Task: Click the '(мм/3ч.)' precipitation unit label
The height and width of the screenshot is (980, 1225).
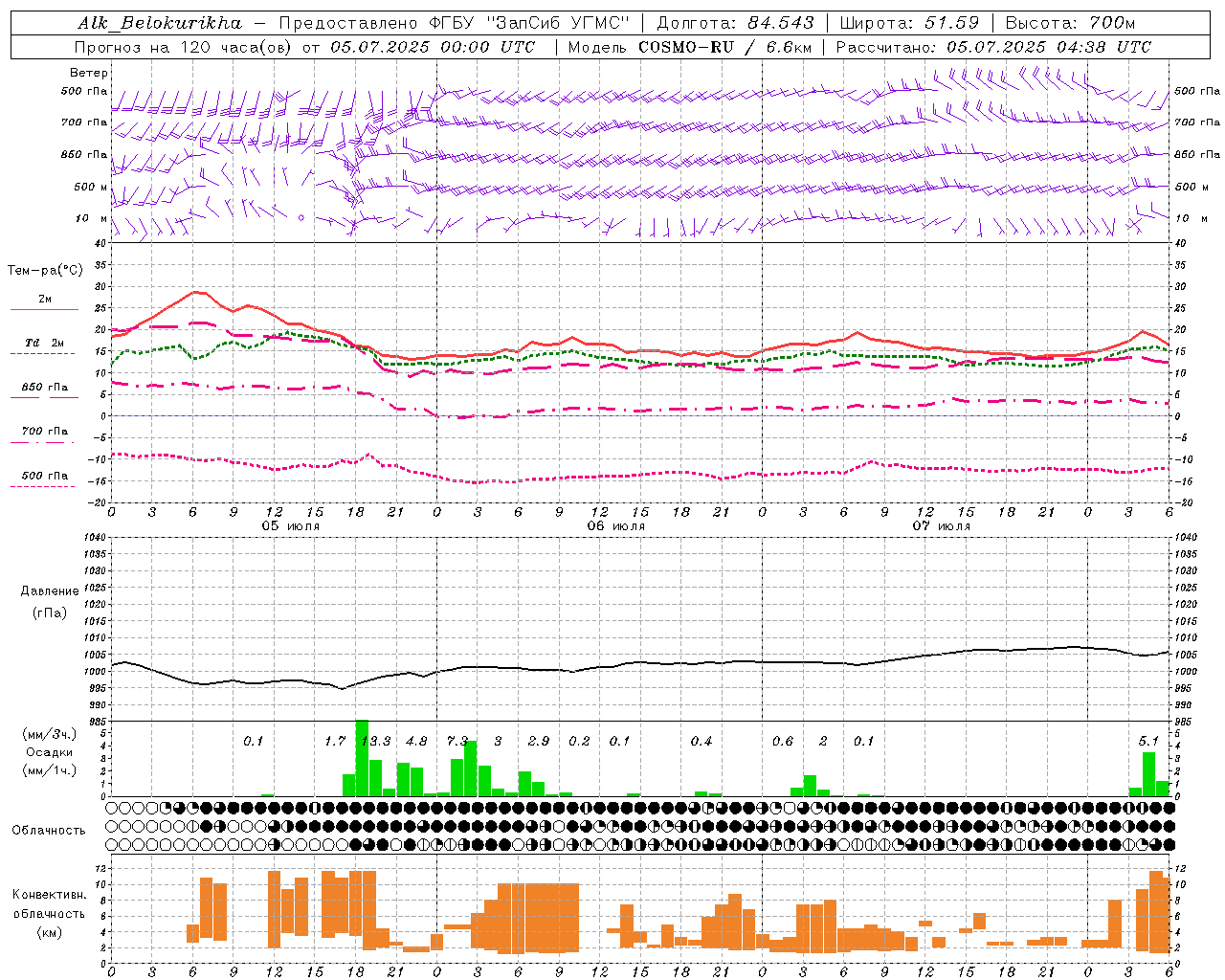Action: pyautogui.click(x=49, y=734)
